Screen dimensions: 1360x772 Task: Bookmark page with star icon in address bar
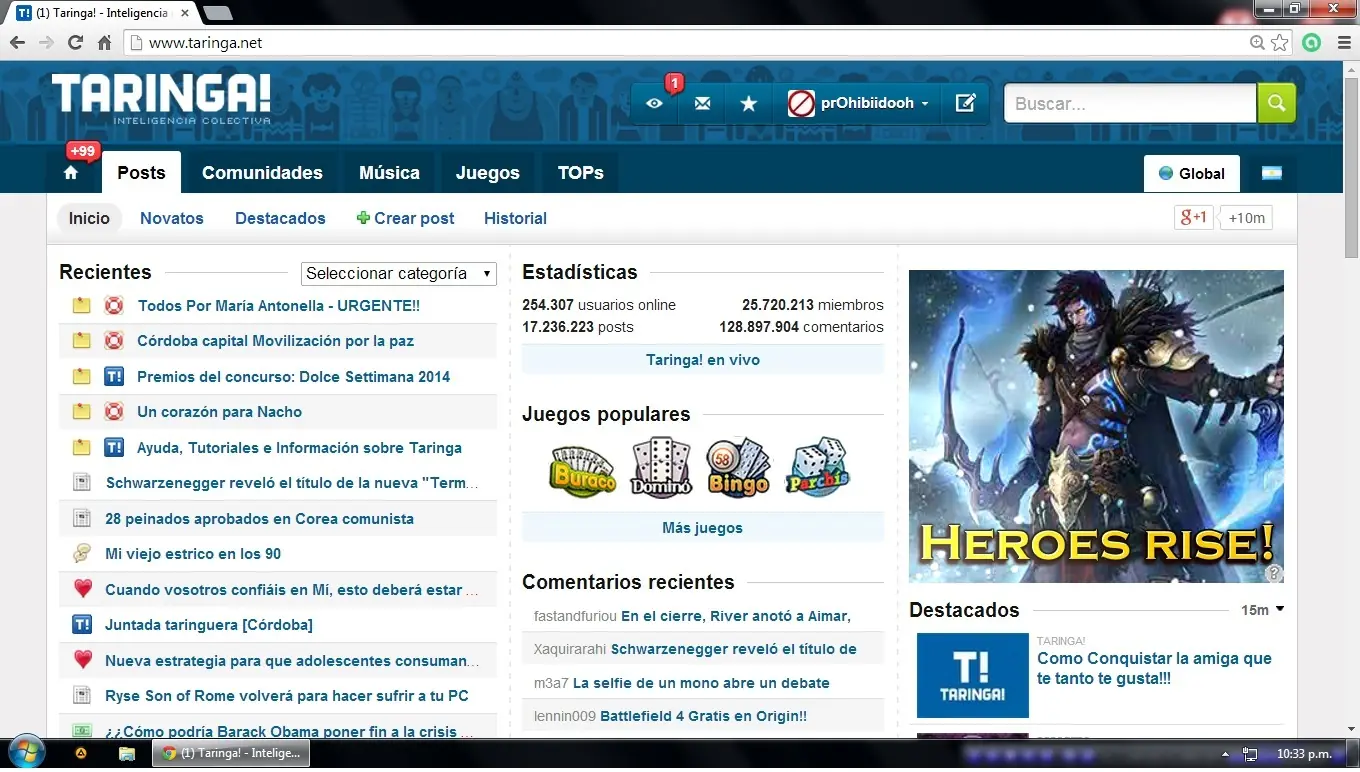tap(1280, 43)
